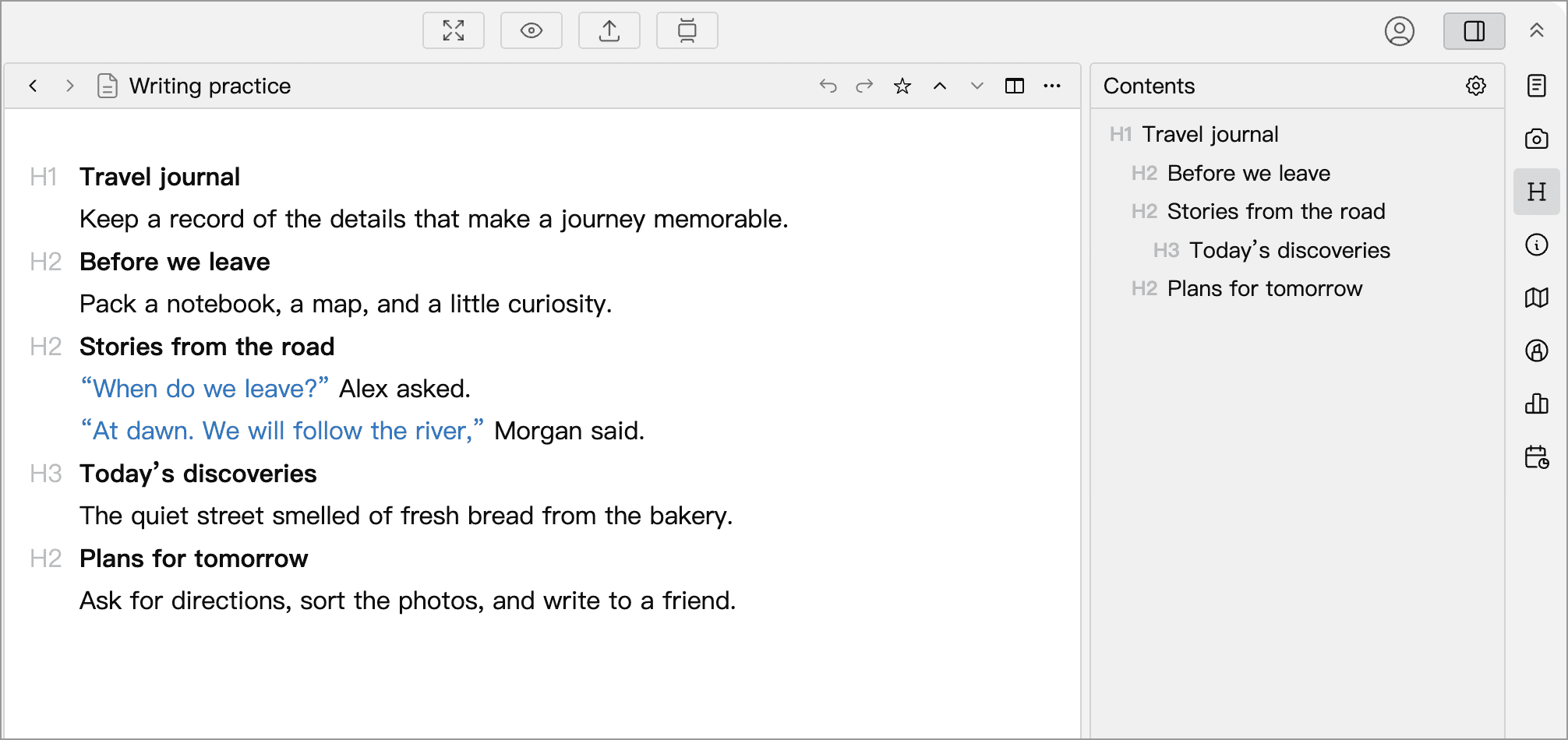This screenshot has width=1568, height=740.
Task: Click the quote “At dawn. We will follow the river,”
Action: [282, 430]
